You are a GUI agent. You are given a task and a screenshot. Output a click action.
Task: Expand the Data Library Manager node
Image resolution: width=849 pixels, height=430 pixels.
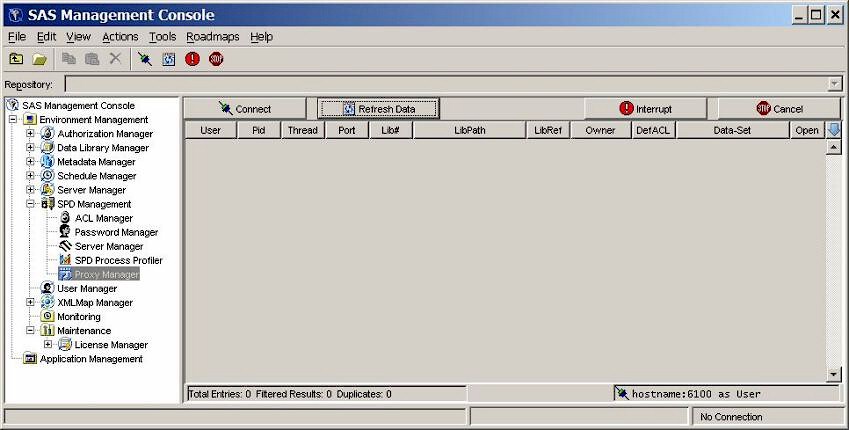pyautogui.click(x=30, y=147)
